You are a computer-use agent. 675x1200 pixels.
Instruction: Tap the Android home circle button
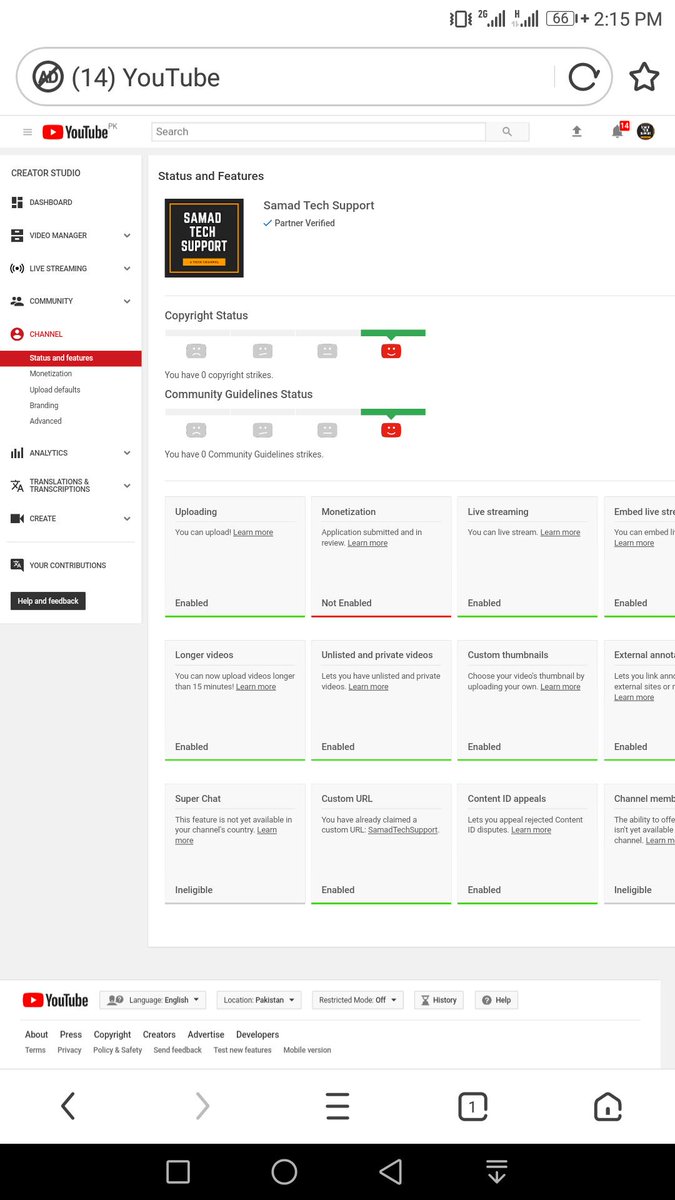[284, 1172]
